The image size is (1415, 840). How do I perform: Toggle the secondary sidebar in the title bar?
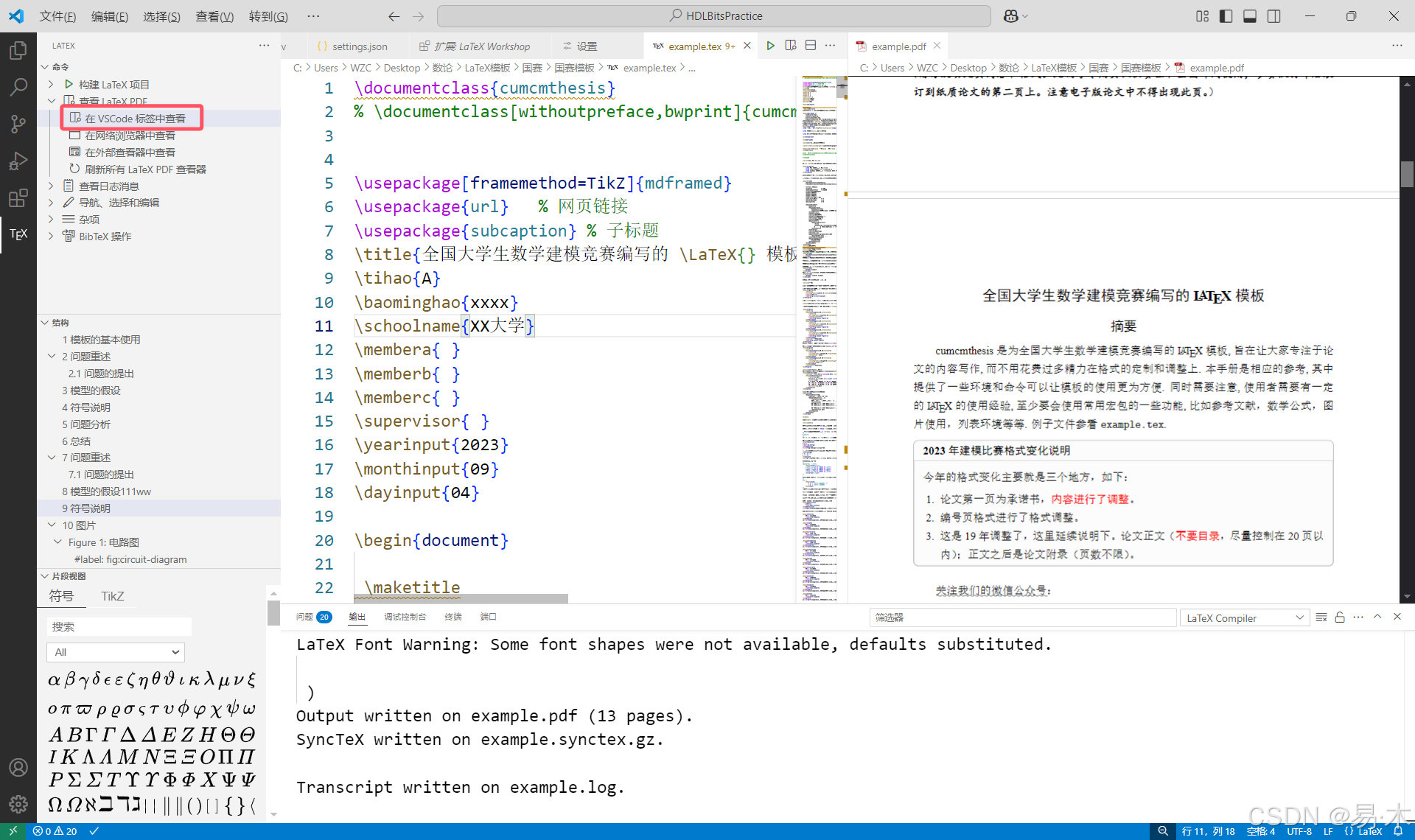[1273, 15]
